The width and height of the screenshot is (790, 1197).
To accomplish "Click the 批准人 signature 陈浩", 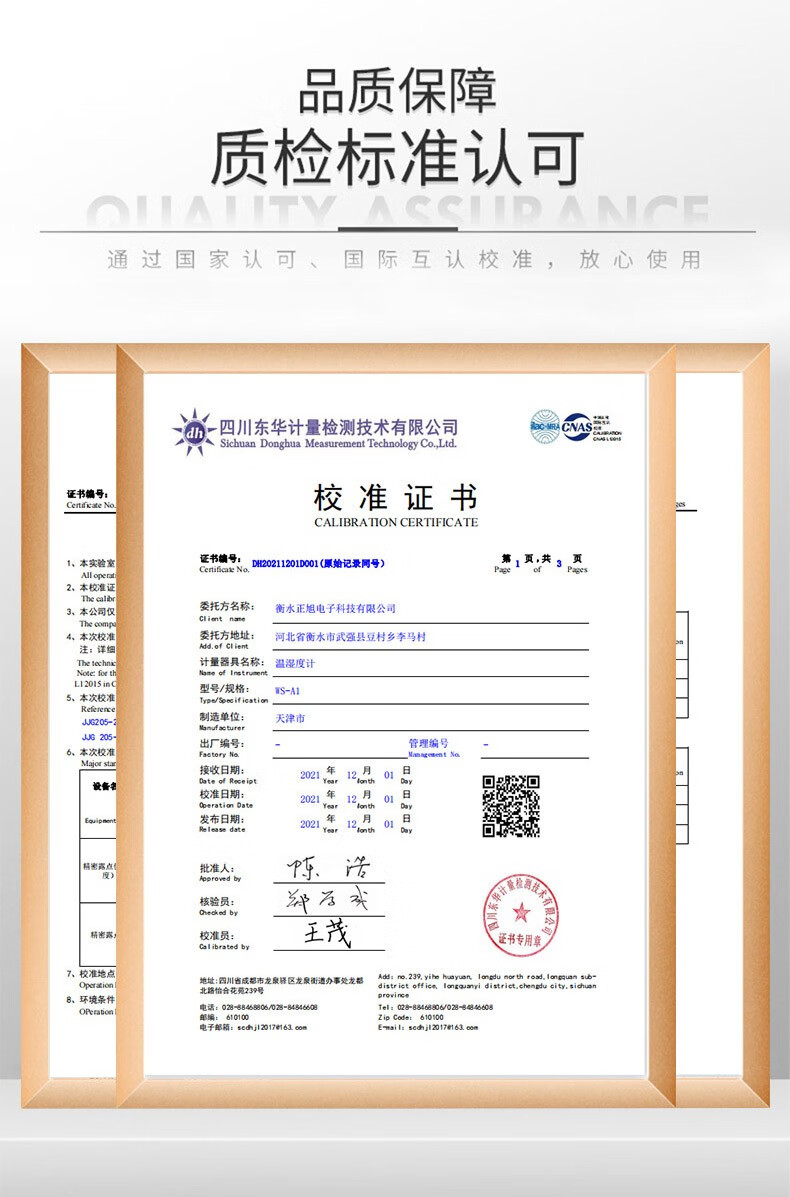I will tap(329, 868).
